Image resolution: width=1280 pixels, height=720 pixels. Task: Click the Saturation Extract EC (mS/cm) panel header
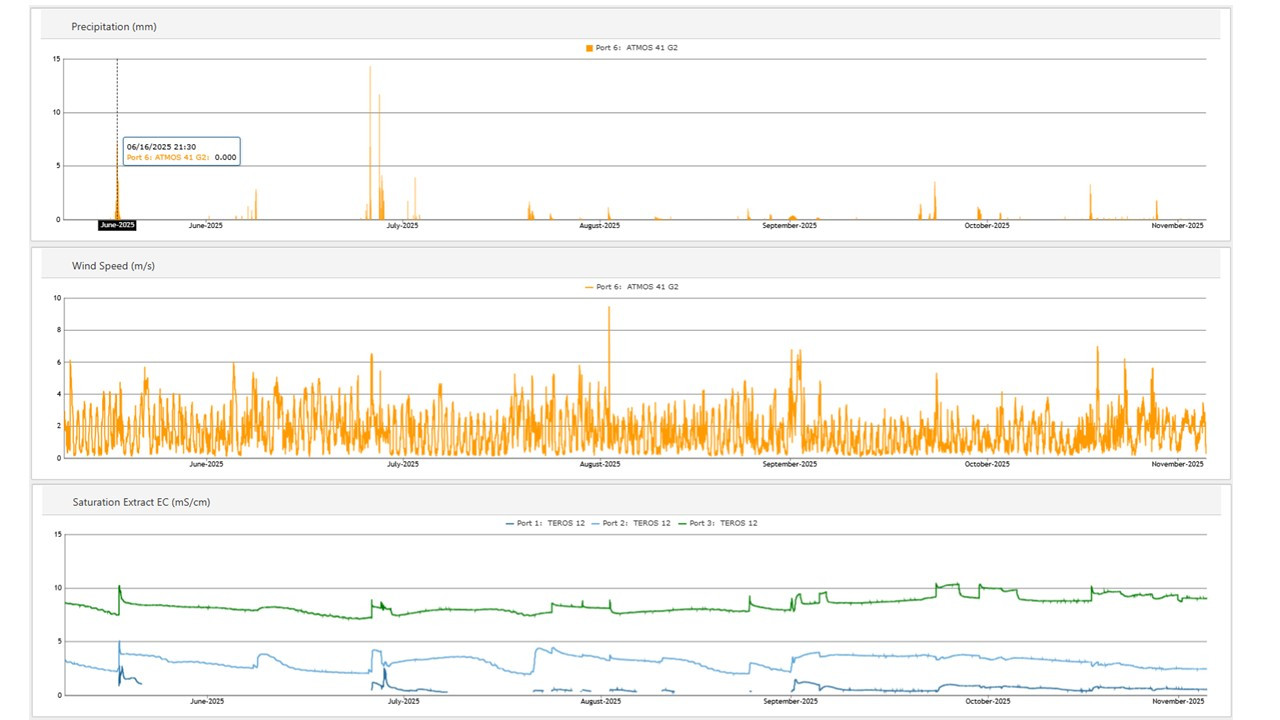tap(141, 502)
